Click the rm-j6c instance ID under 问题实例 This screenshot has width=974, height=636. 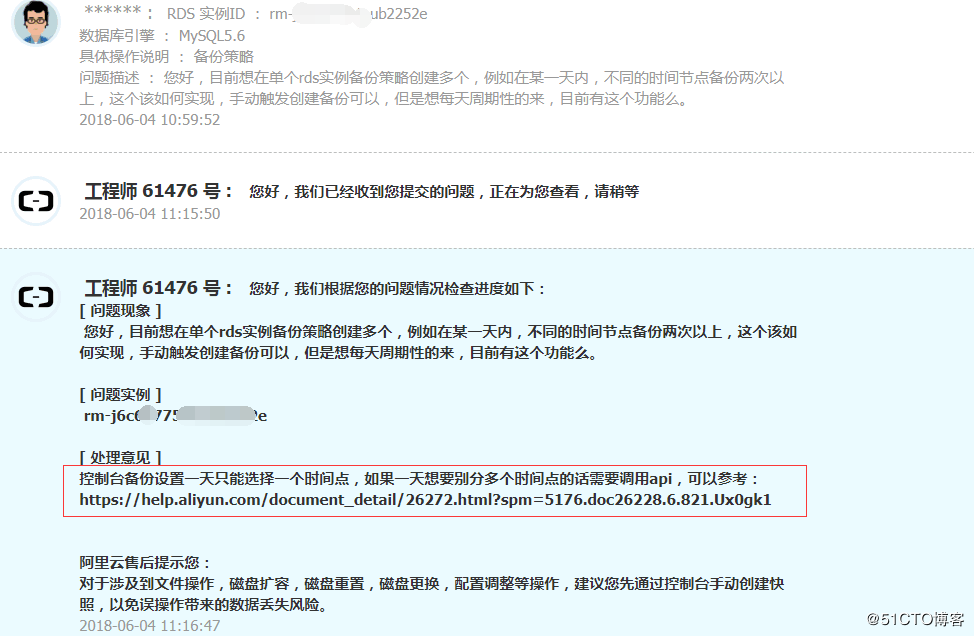(175, 416)
